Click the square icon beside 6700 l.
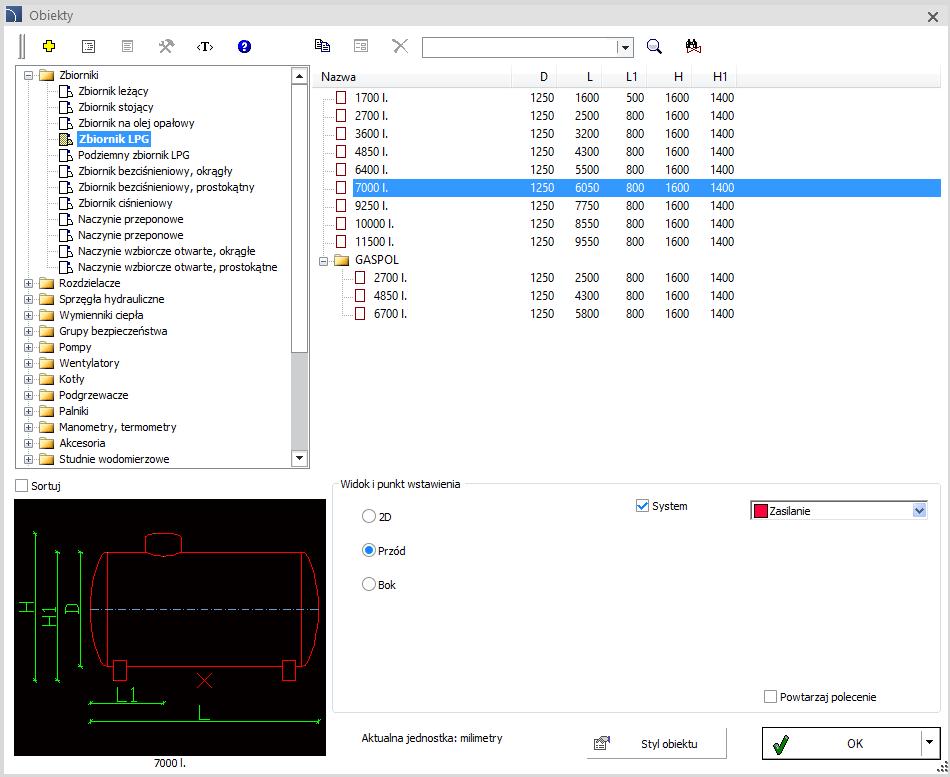The width and height of the screenshot is (950, 777). (360, 314)
